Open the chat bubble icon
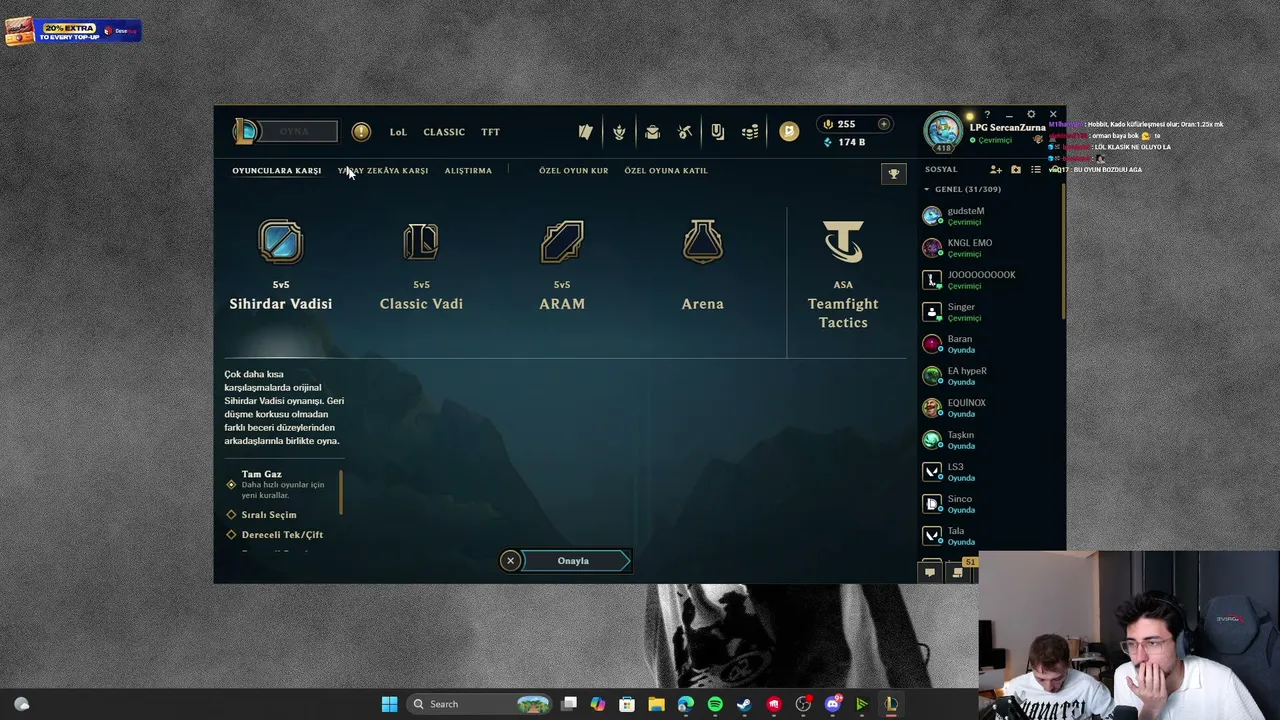 click(930, 573)
